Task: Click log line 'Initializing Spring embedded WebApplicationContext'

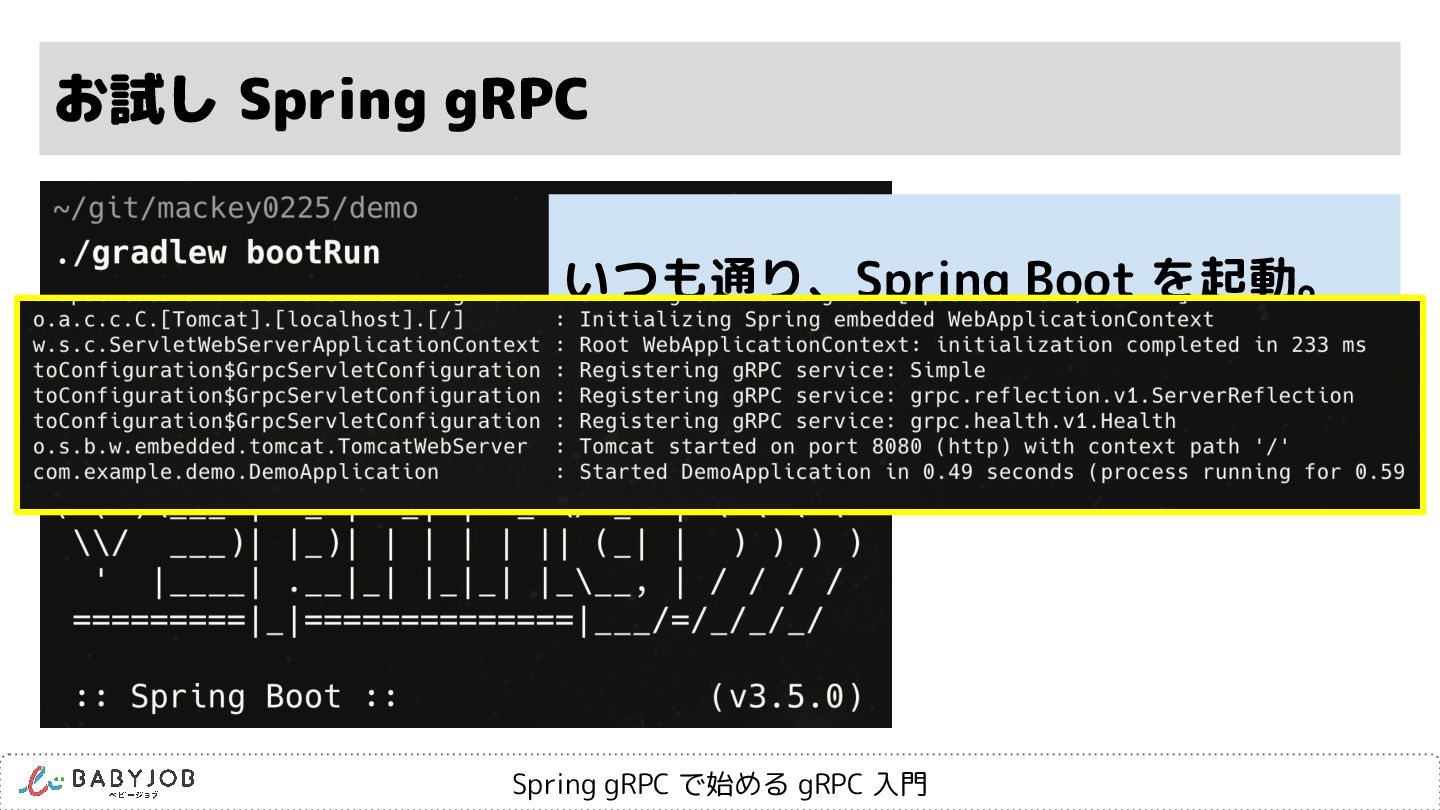Action: (x=896, y=320)
